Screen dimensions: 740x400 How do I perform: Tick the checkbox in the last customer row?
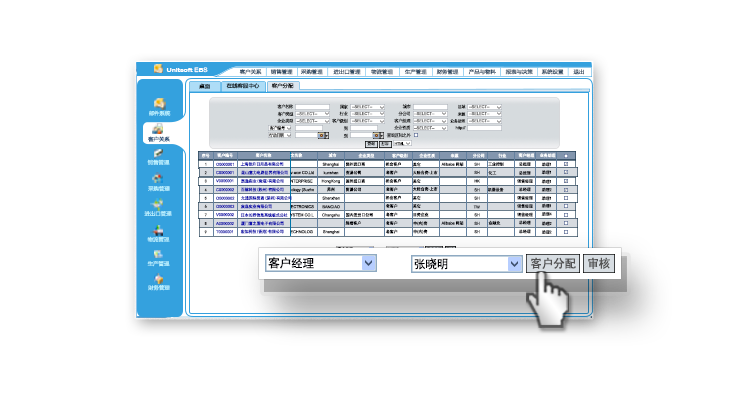(566, 230)
